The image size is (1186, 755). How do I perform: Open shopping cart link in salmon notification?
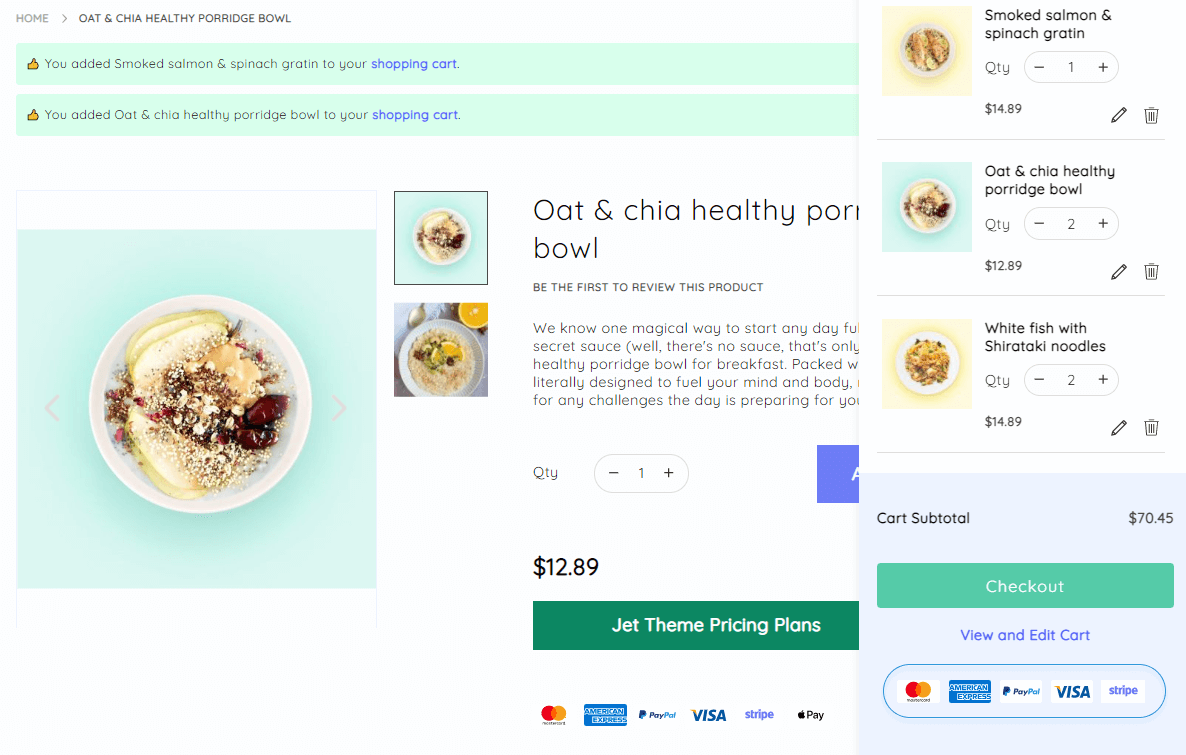coord(414,64)
